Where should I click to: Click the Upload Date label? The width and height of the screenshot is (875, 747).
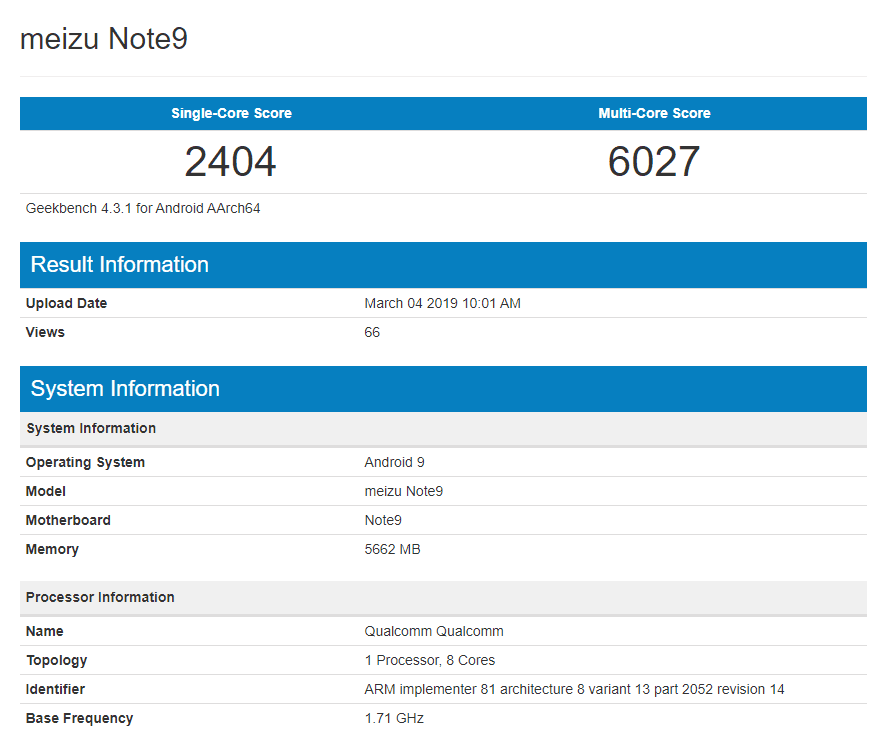tap(66, 303)
